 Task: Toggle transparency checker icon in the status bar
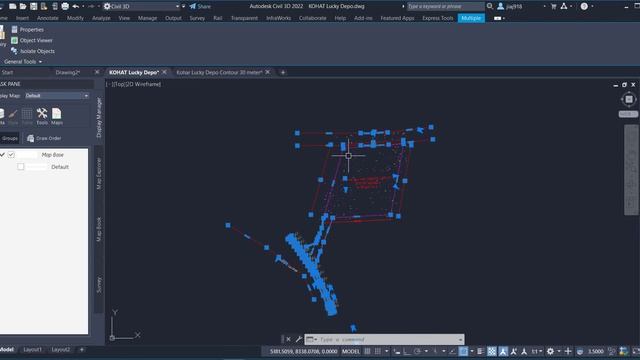pyautogui.click(x=492, y=351)
